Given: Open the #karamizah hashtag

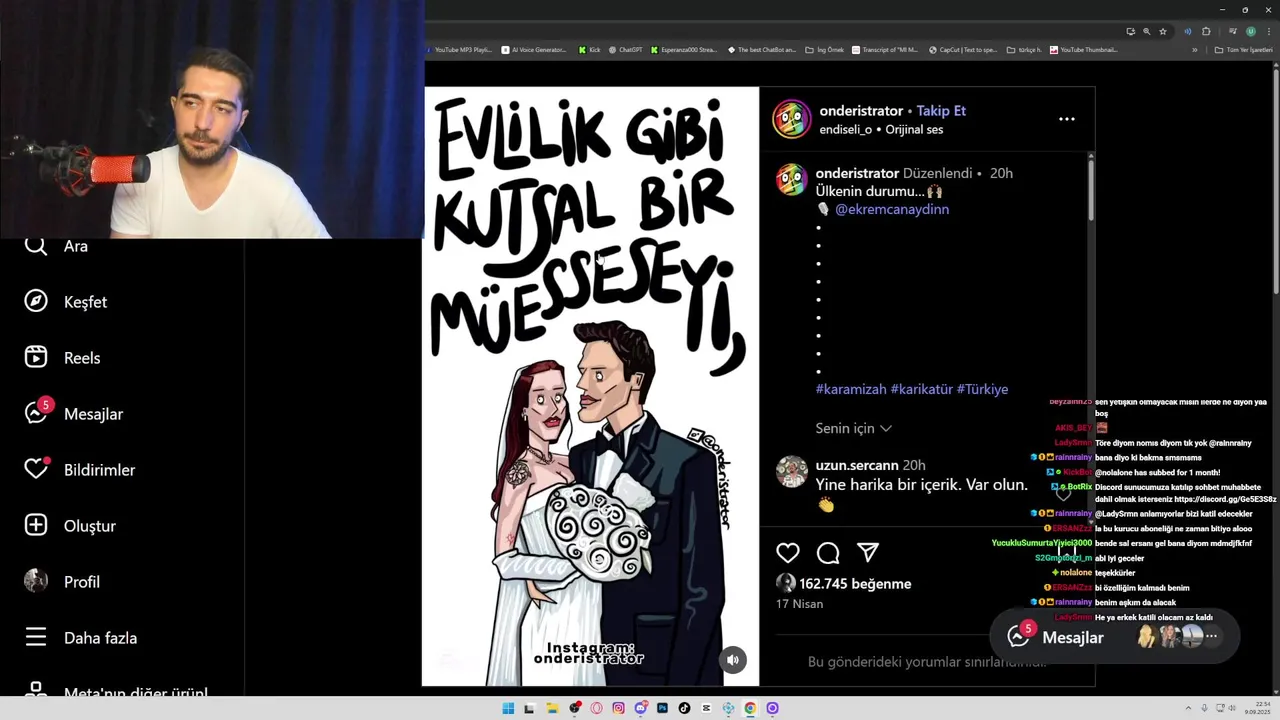Looking at the screenshot, I should tap(850, 389).
